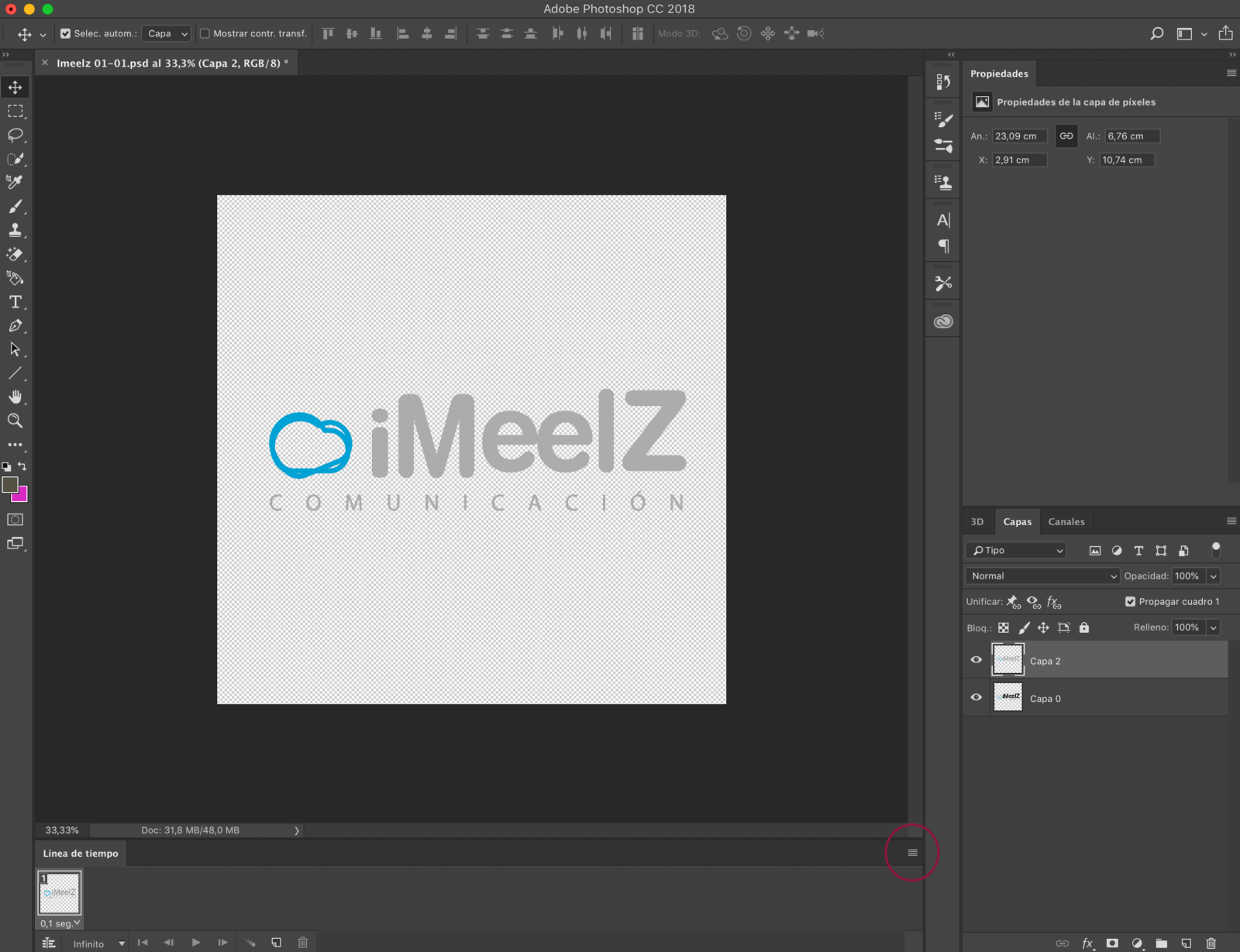Image resolution: width=1240 pixels, height=952 pixels.
Task: Select the Paint Bucket tool
Action: [x=15, y=278]
